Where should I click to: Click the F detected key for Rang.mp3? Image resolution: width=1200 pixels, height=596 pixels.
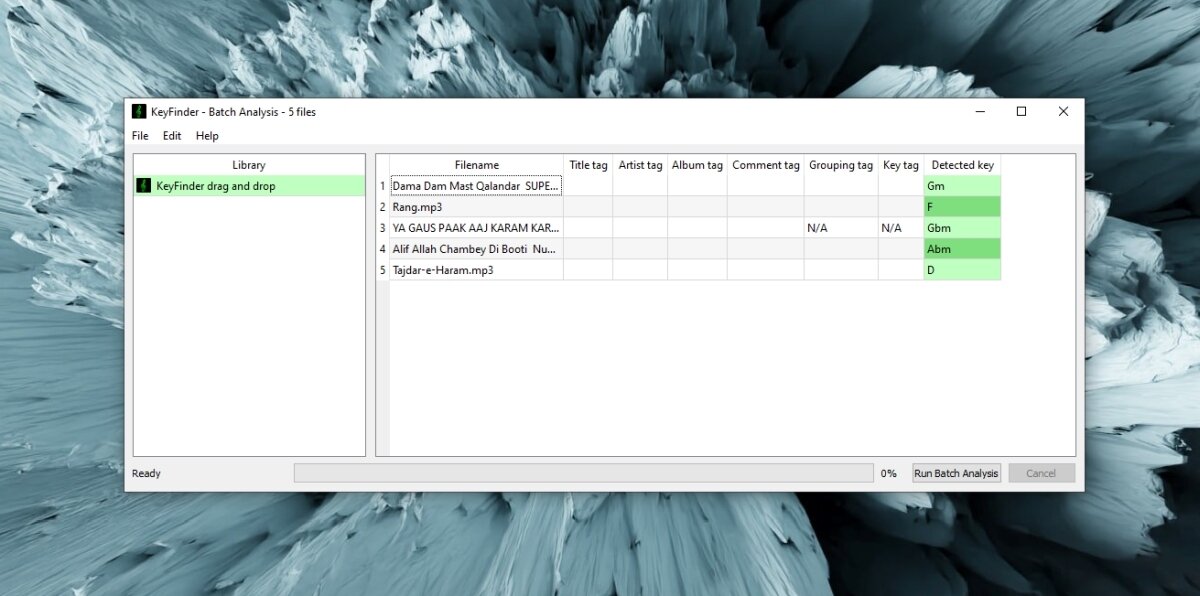click(960, 206)
